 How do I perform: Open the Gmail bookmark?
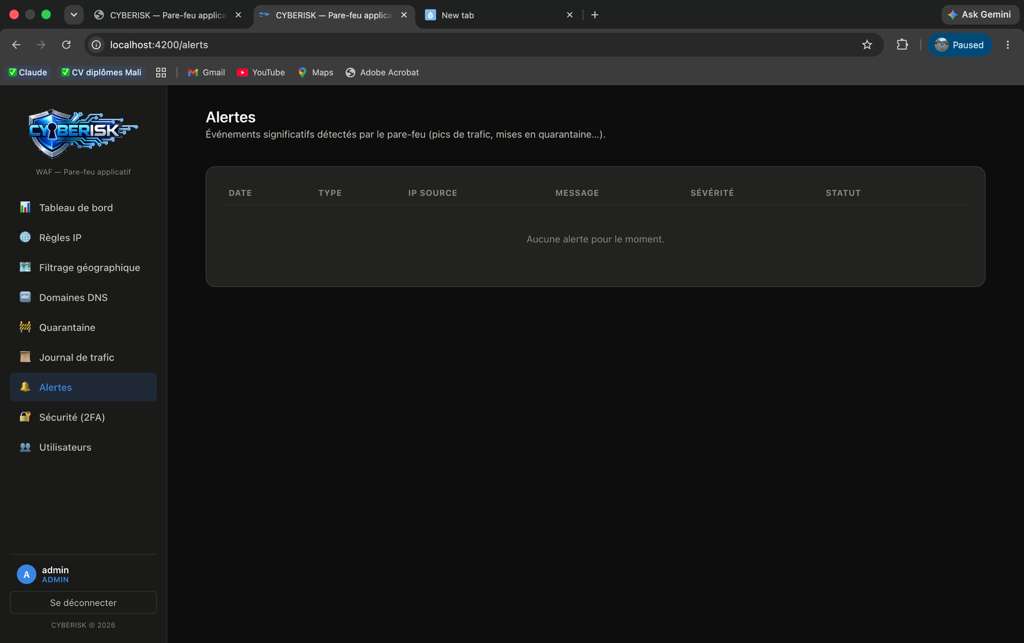click(x=206, y=72)
